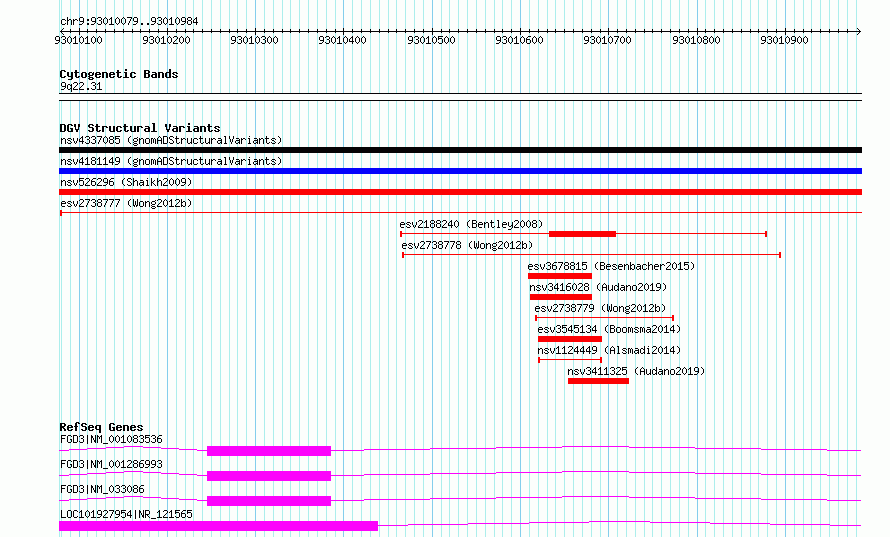Click the FGD3 NM_001286993 magenta exon block
890x537 pixels.
(269, 476)
